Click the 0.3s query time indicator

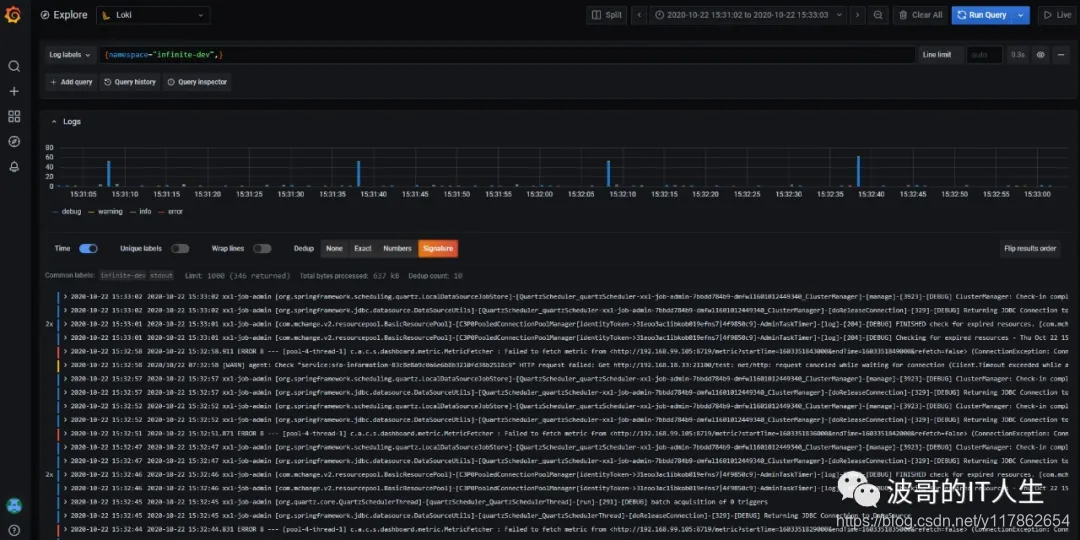1017,54
